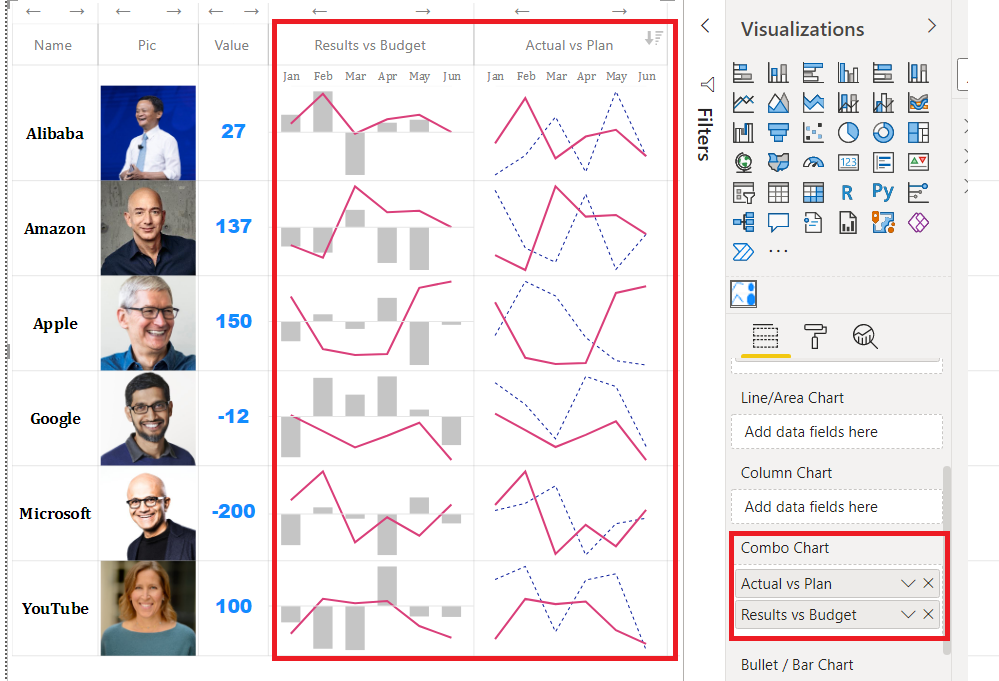Image resolution: width=999 pixels, height=681 pixels.
Task: Click Column Chart add data fields well
Action: 837,507
